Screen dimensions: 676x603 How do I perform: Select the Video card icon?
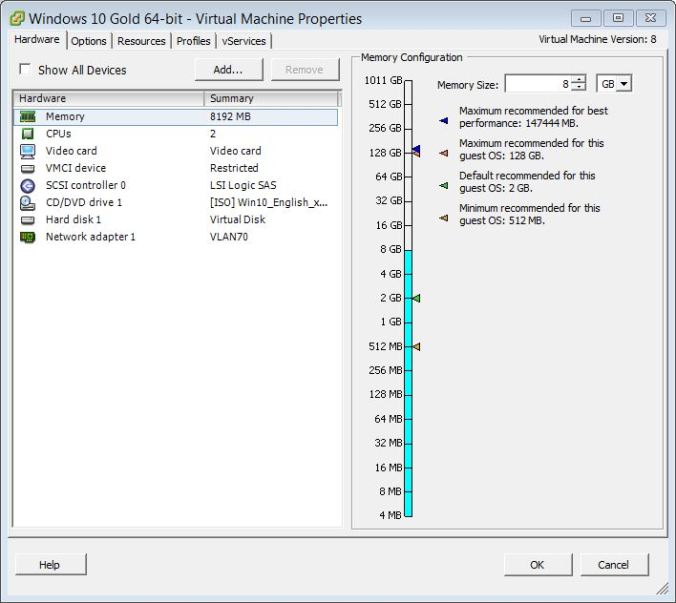[x=28, y=151]
